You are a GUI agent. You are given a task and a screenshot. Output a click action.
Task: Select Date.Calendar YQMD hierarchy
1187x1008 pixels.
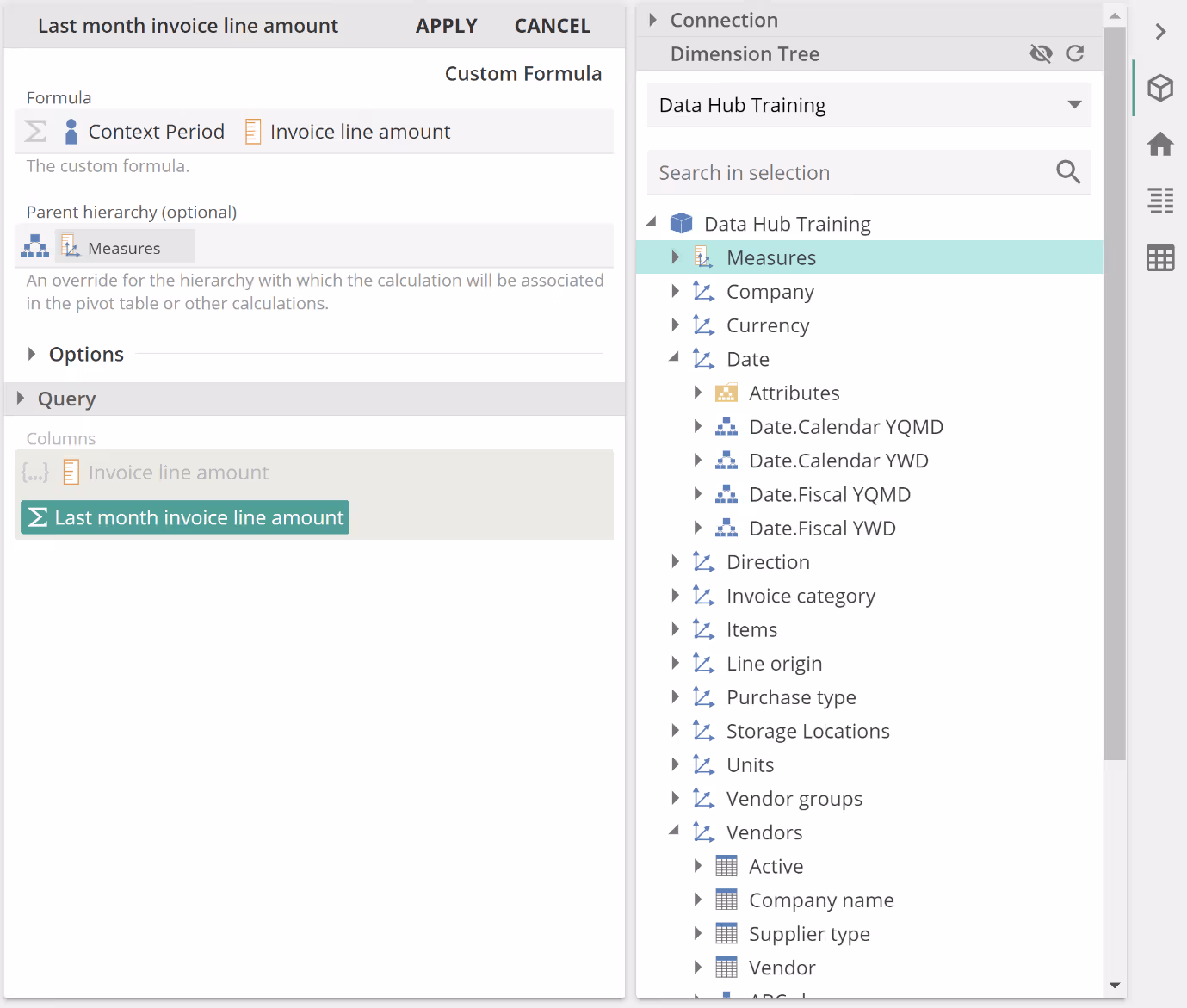coord(845,427)
